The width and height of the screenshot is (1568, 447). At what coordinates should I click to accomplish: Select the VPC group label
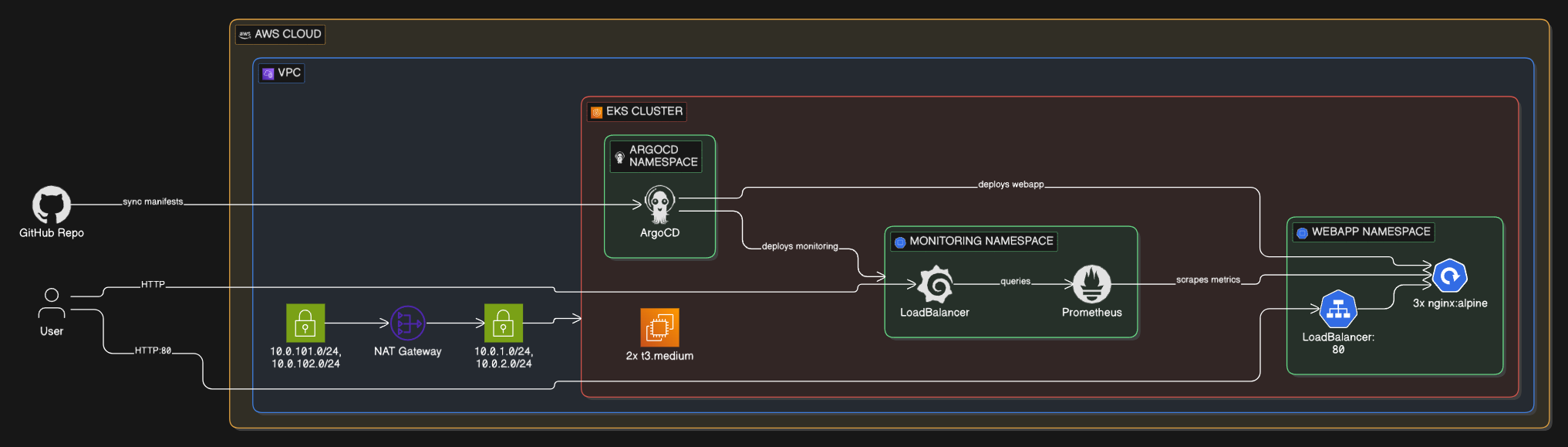click(282, 73)
